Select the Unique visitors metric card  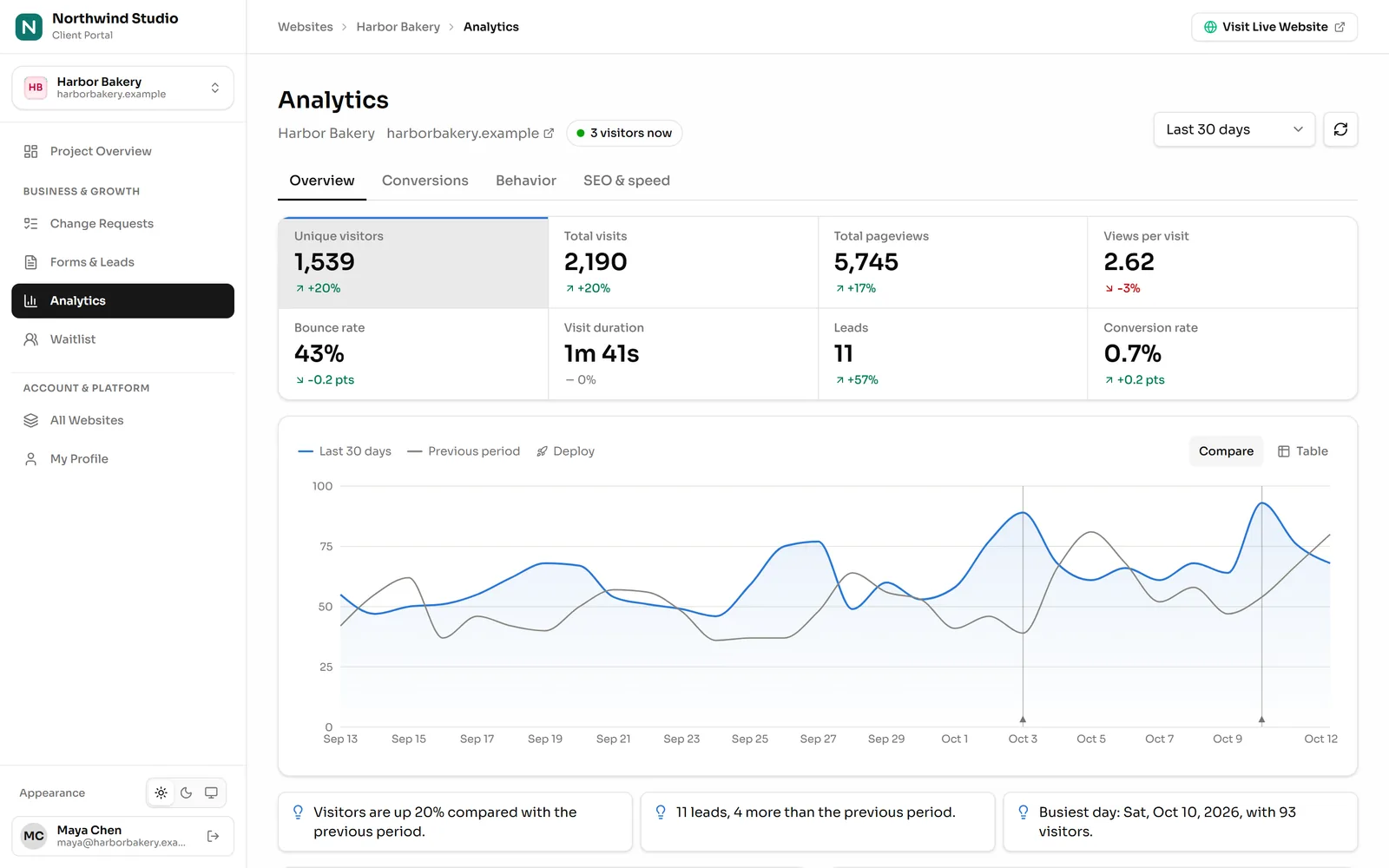(x=413, y=262)
